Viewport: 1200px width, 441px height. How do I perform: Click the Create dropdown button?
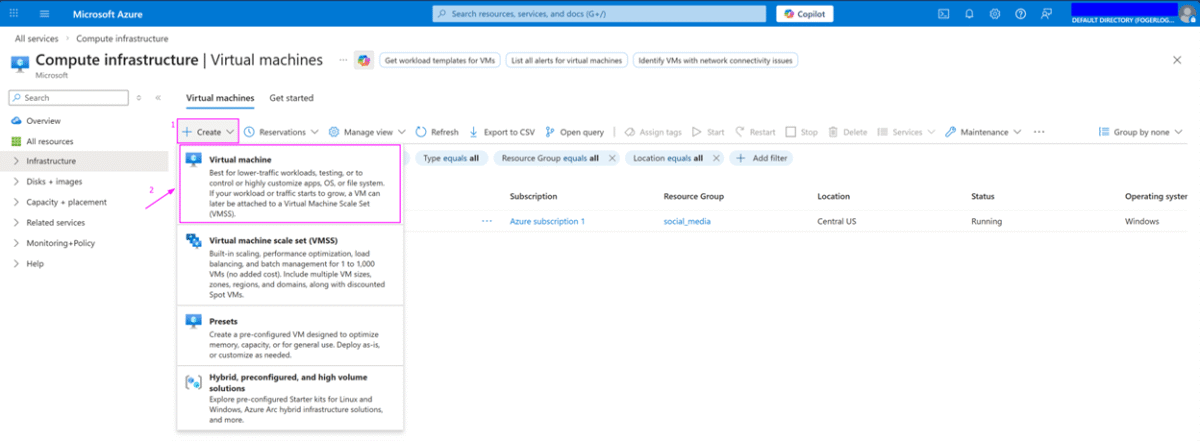tap(208, 131)
